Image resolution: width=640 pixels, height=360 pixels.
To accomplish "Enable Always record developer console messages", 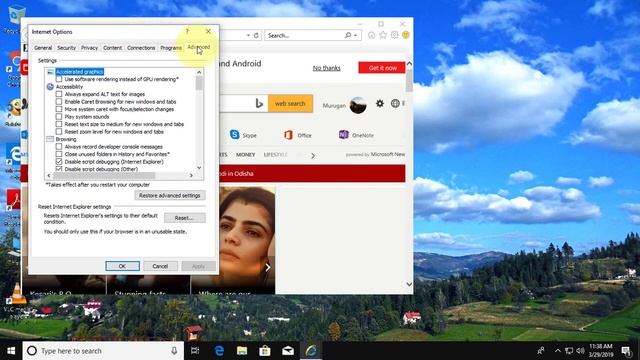I will [x=59, y=147].
